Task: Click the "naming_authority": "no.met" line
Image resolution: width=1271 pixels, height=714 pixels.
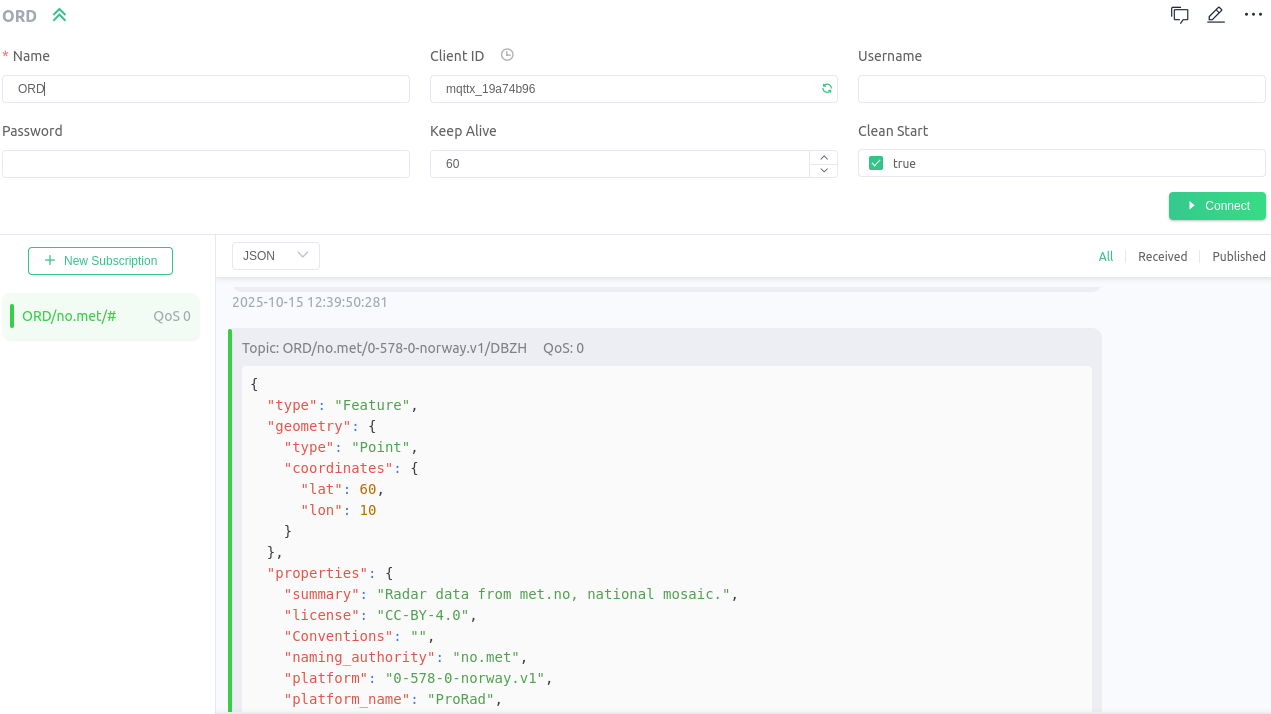Action: tap(406, 657)
